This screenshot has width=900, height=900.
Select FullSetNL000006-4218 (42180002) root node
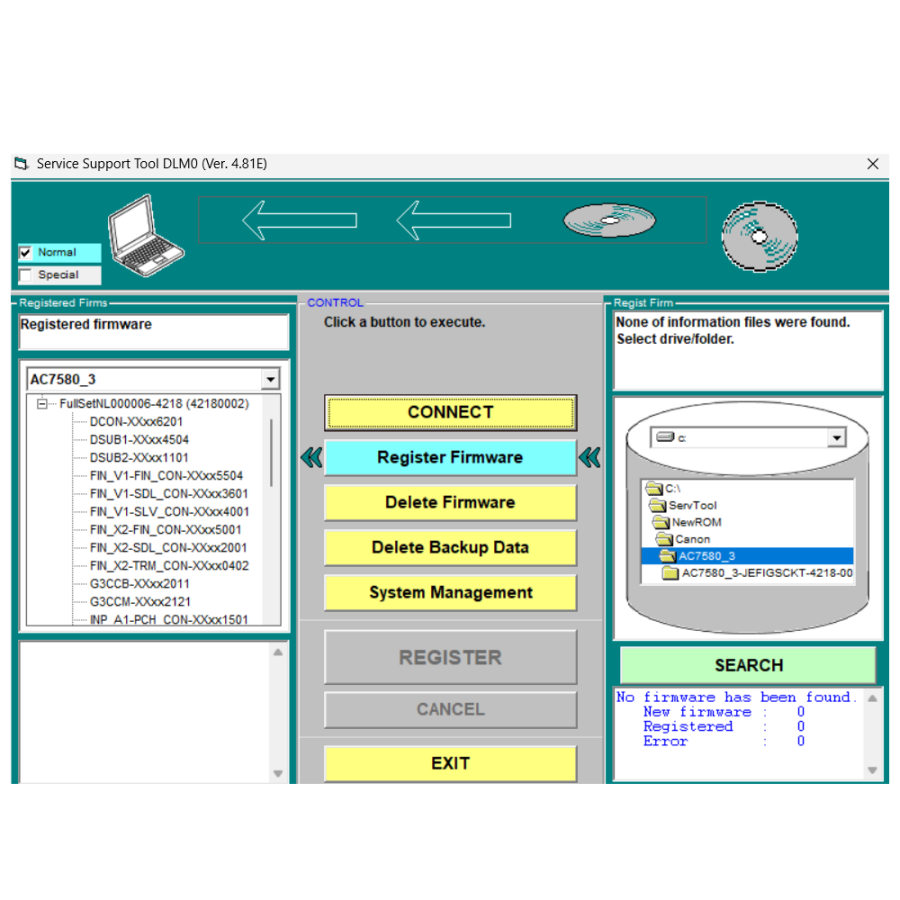coord(154,404)
